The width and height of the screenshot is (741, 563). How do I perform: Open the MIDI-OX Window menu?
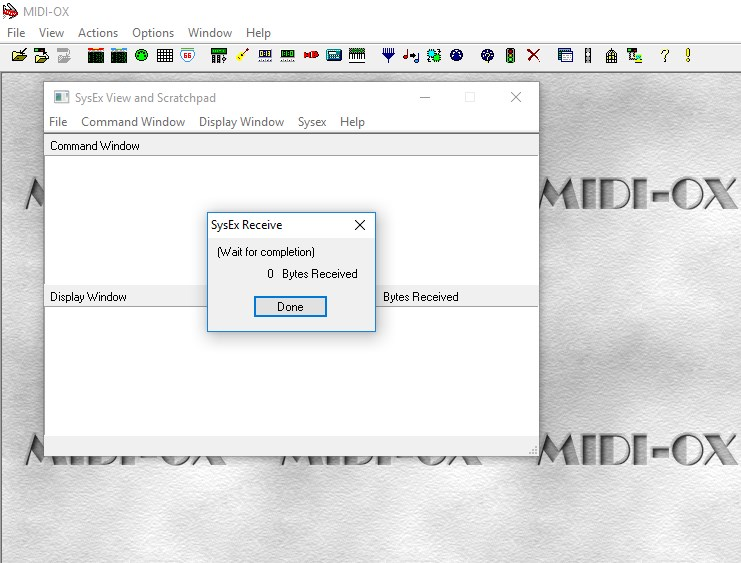pos(210,33)
